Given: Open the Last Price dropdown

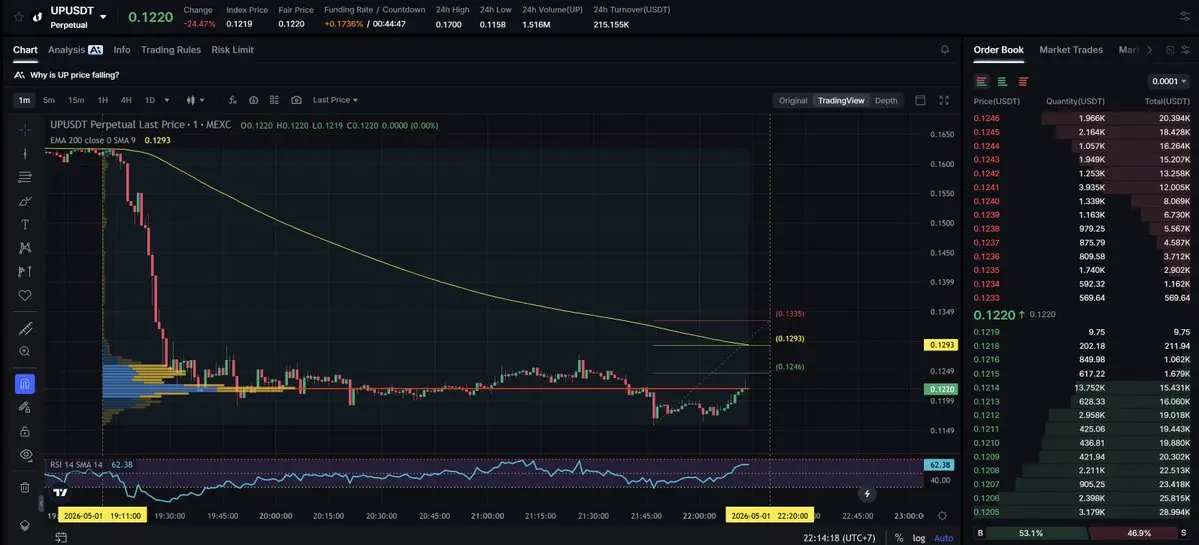Looking at the screenshot, I should pos(335,100).
